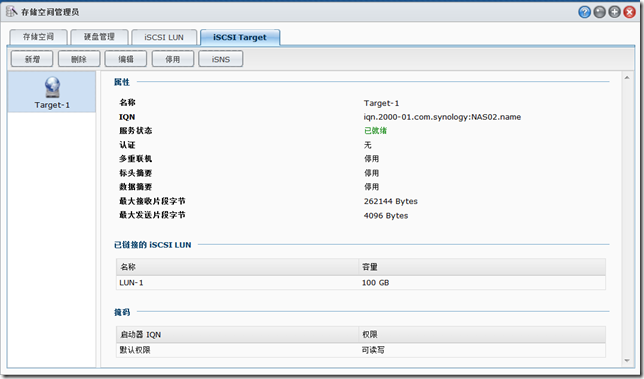Viewport: 644px width, 379px height.
Task: Click the gray minimize window icon
Action: pyautogui.click(x=600, y=12)
